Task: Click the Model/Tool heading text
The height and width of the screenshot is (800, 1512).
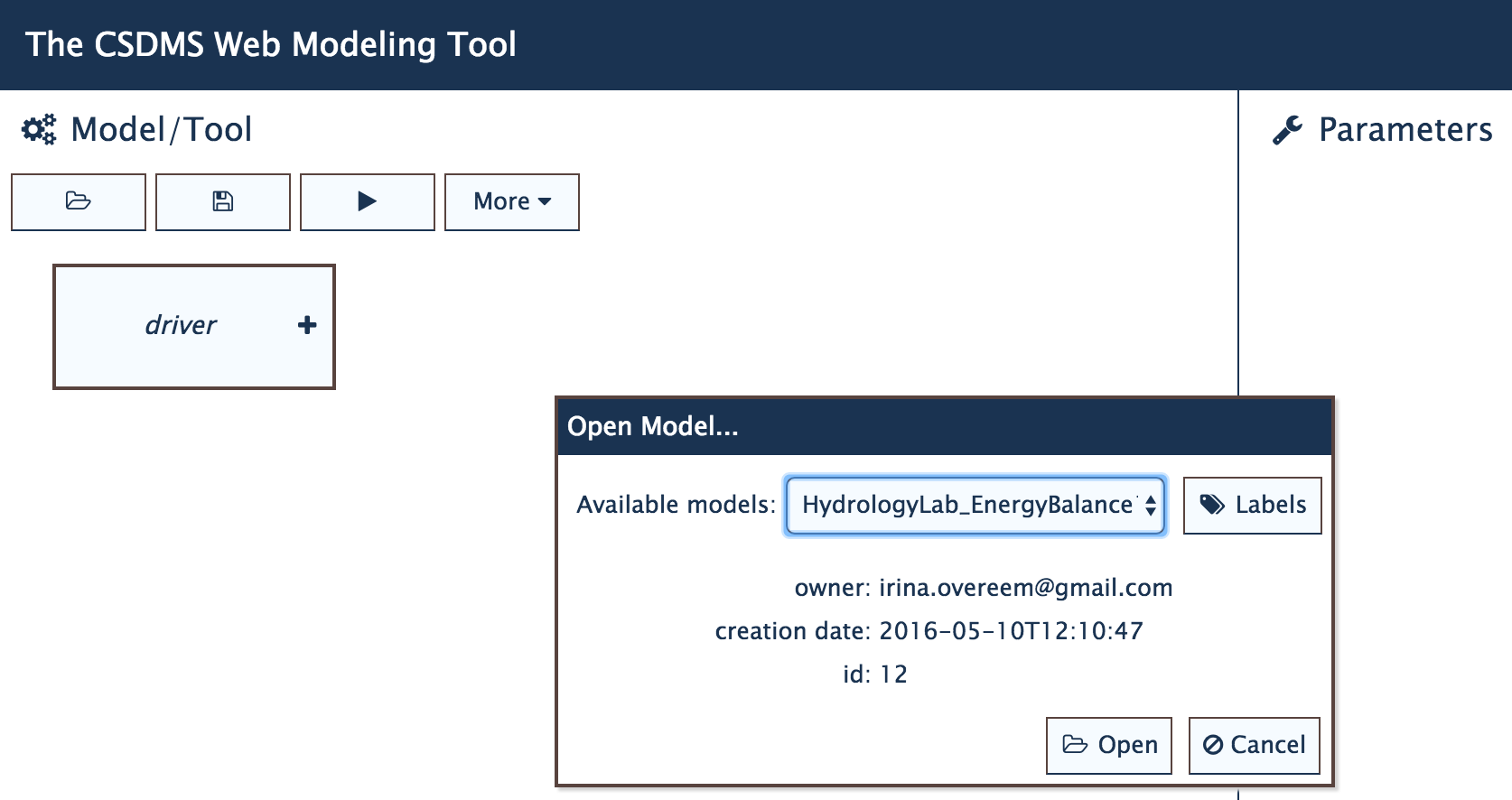Action: click(162, 130)
